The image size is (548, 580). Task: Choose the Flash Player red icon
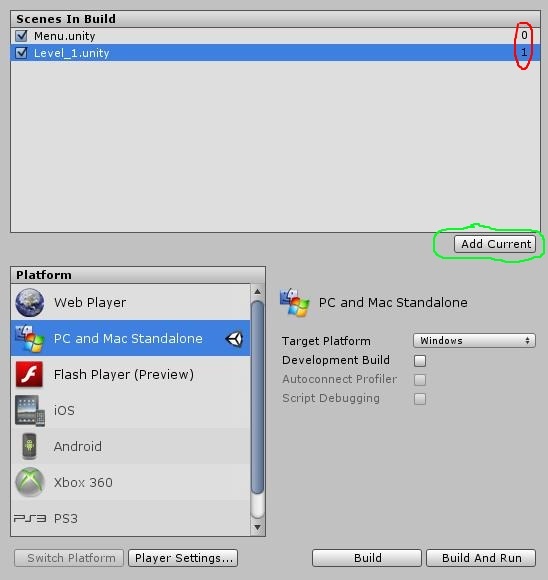(29, 374)
